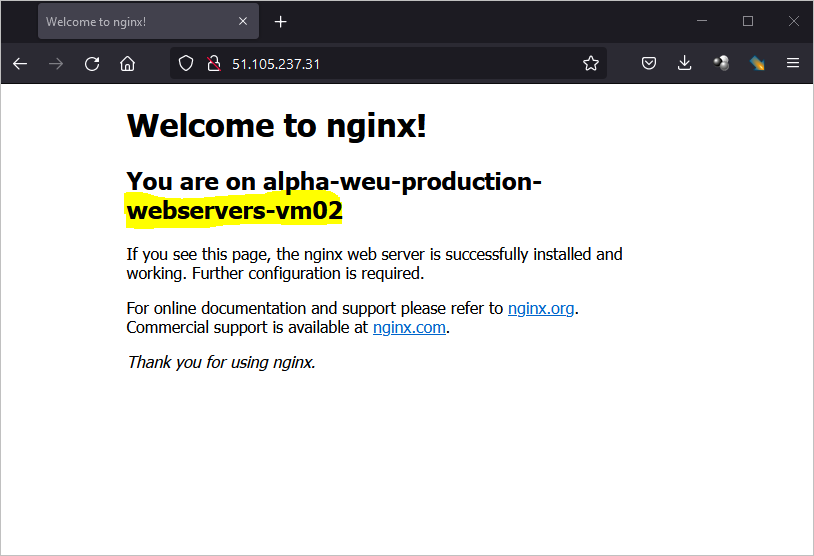Open the tracking protection shield panel

tap(186, 63)
